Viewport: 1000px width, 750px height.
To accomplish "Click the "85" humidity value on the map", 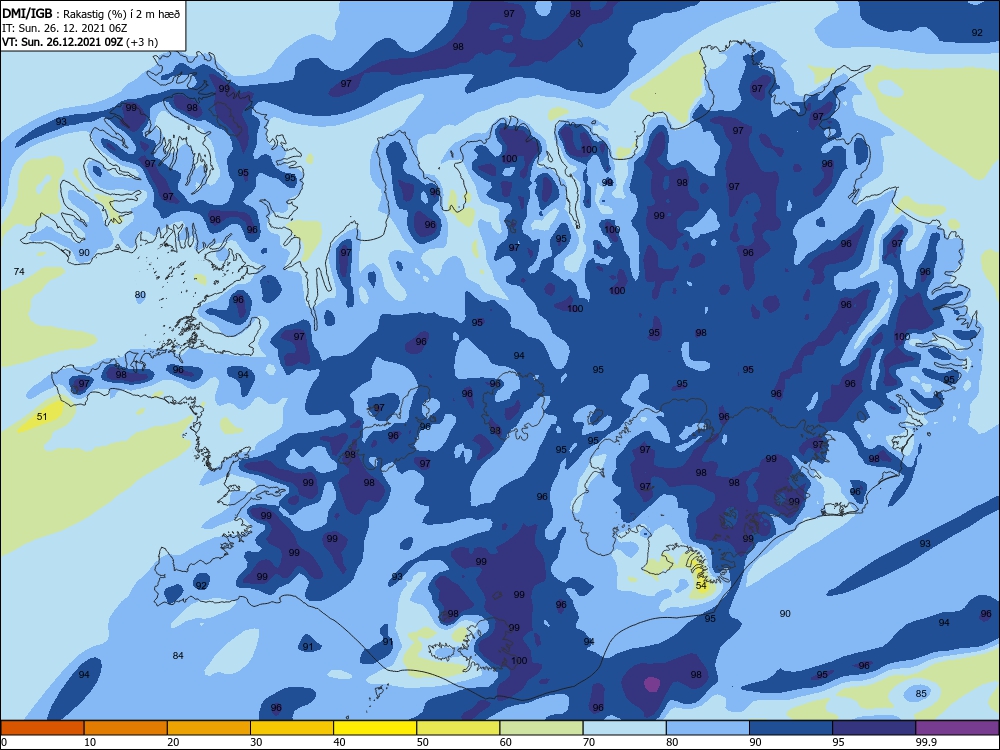I will [x=921, y=694].
